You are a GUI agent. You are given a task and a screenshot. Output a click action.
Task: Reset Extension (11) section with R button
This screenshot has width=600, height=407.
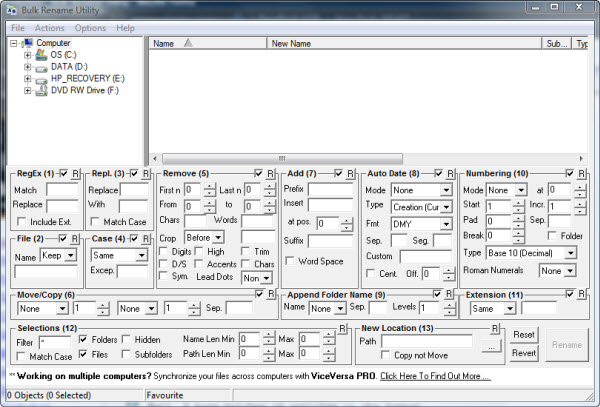581,294
